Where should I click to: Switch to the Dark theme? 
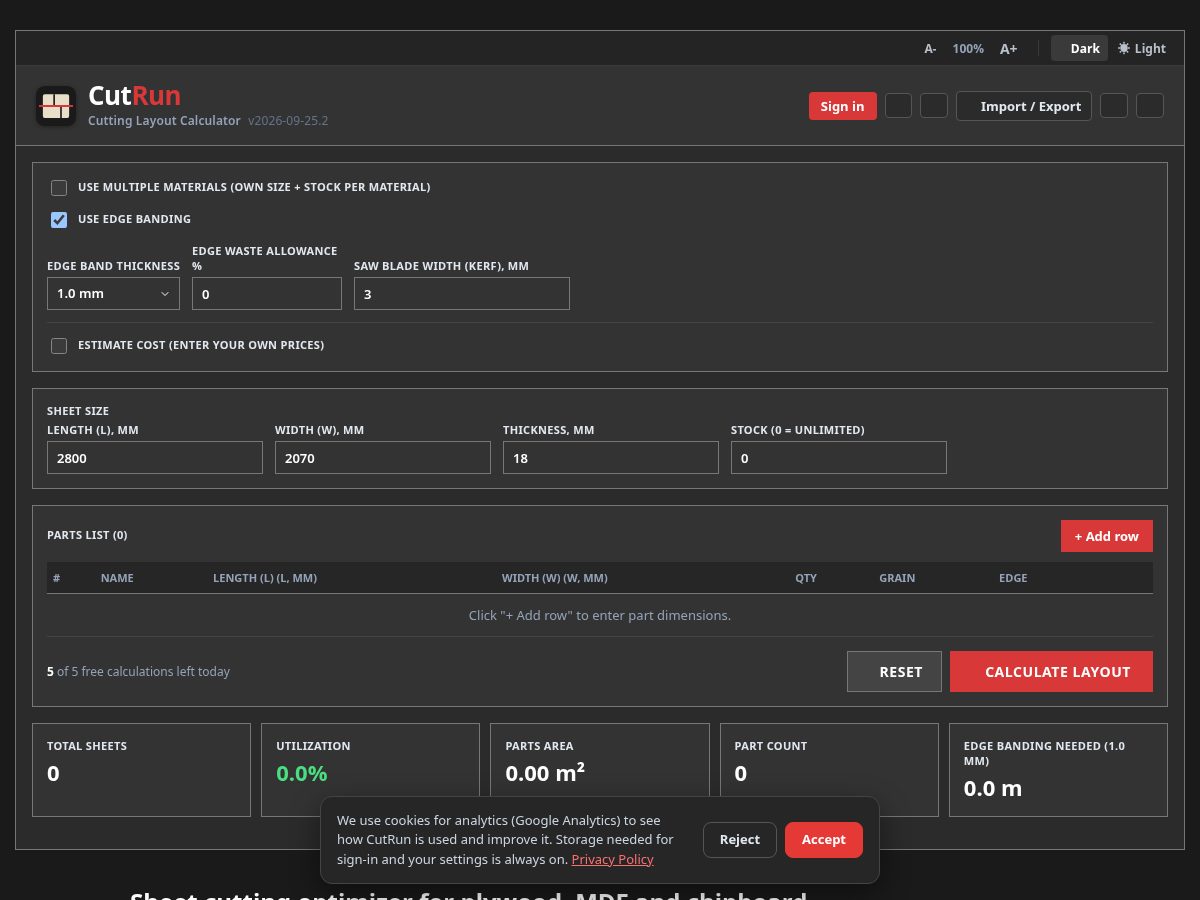coord(1079,48)
